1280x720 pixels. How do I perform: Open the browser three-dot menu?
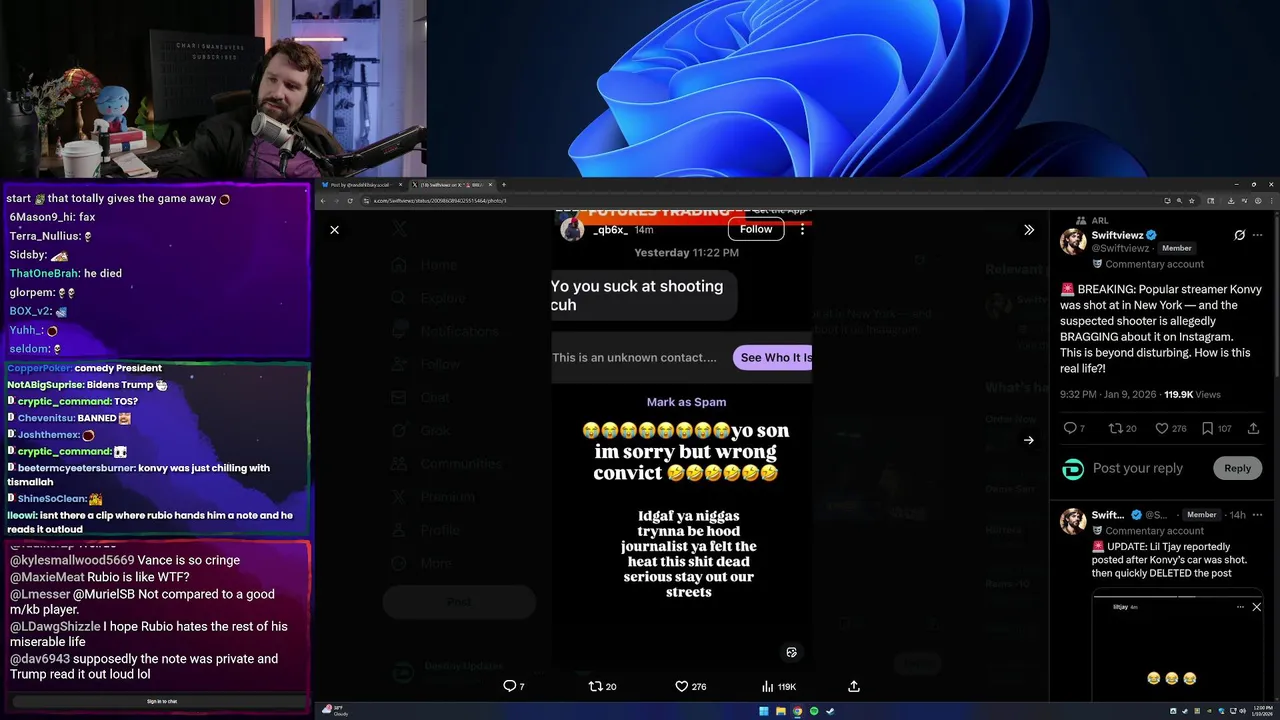coord(1272,201)
